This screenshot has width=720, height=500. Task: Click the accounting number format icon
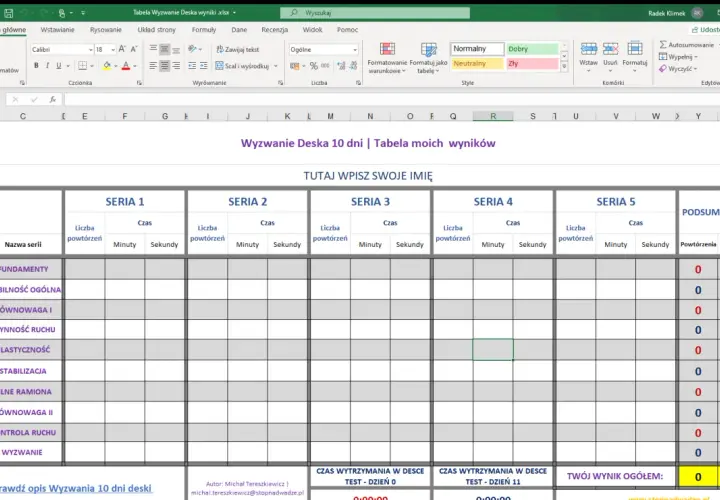tap(294, 66)
